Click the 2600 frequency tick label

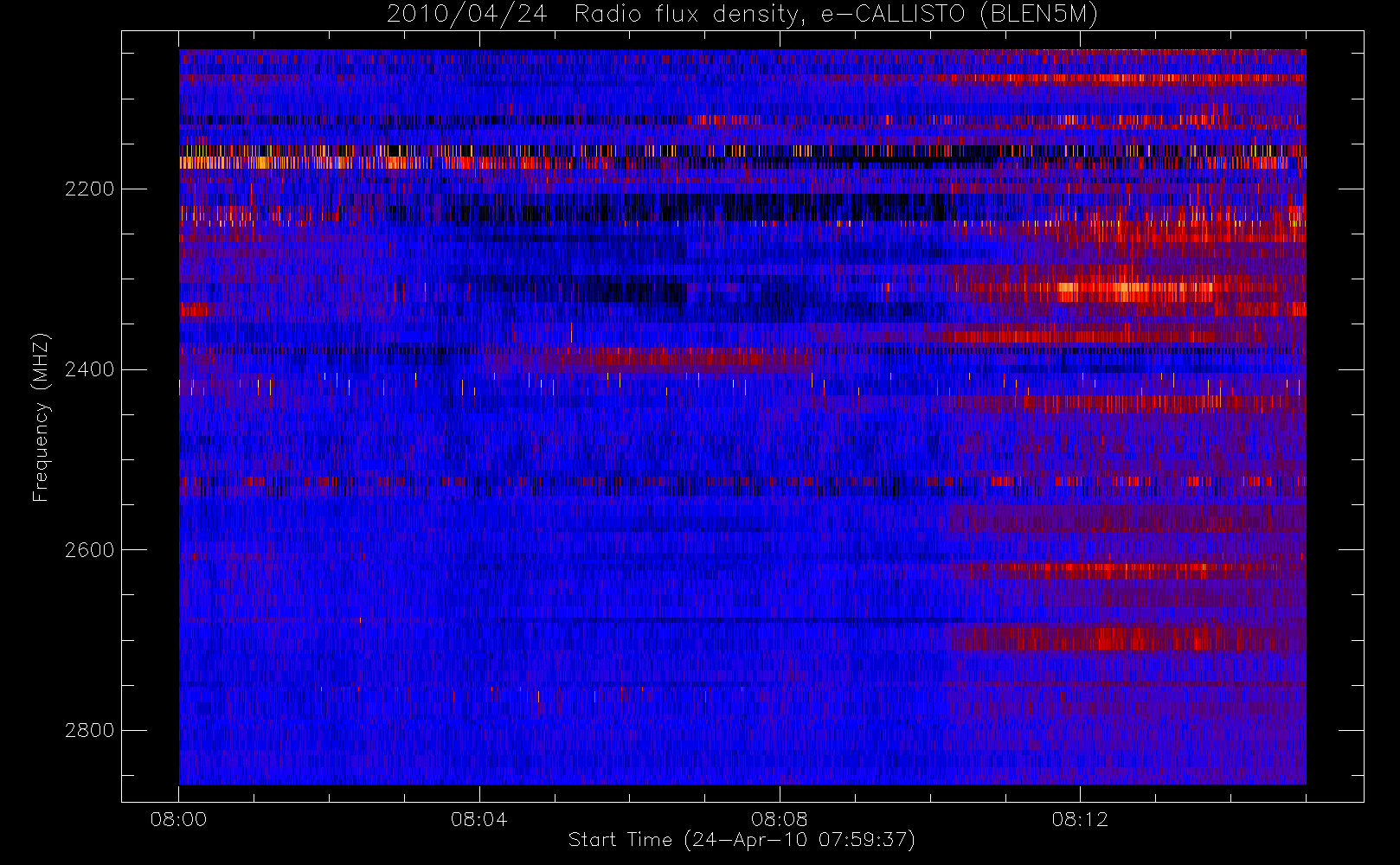pyautogui.click(x=89, y=551)
